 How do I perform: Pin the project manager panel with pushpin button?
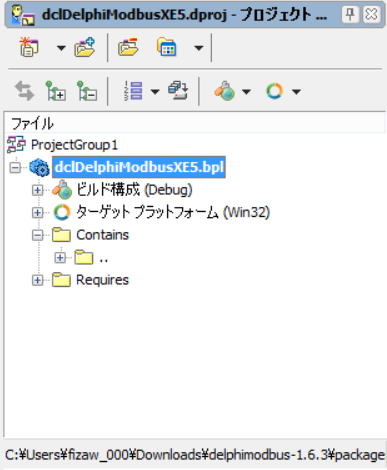point(350,15)
